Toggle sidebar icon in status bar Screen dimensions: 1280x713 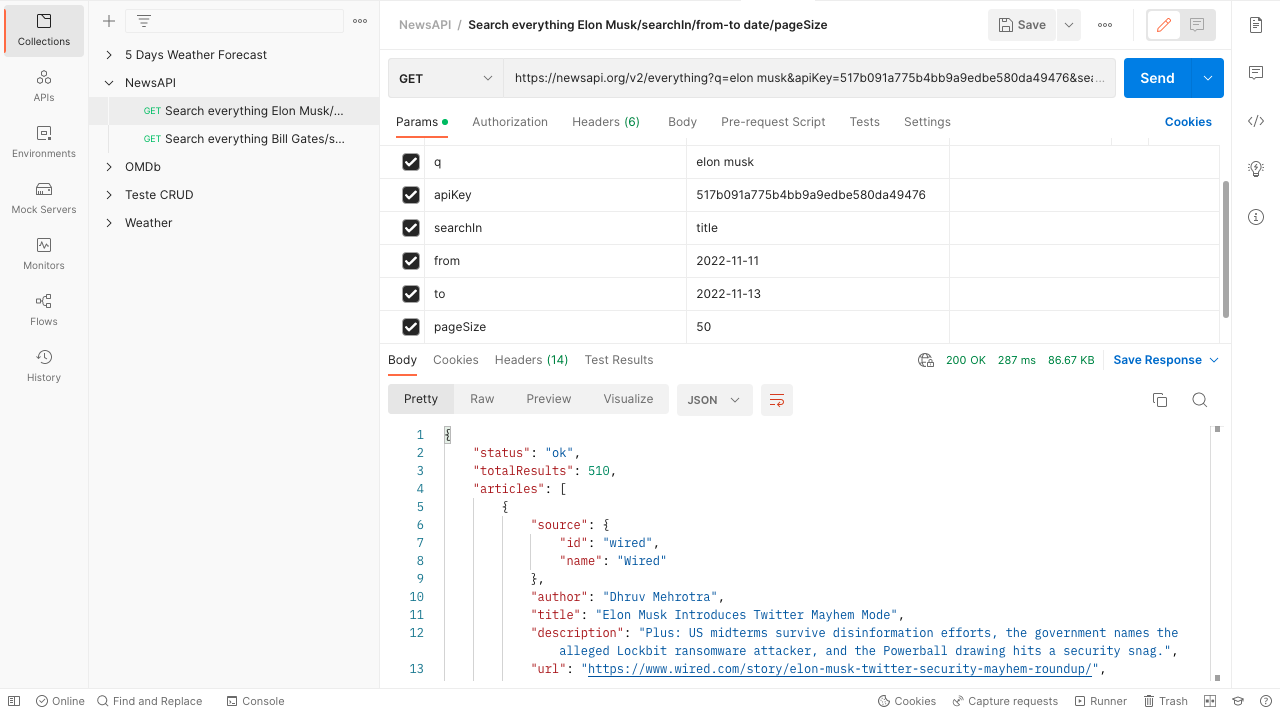[x=14, y=701]
